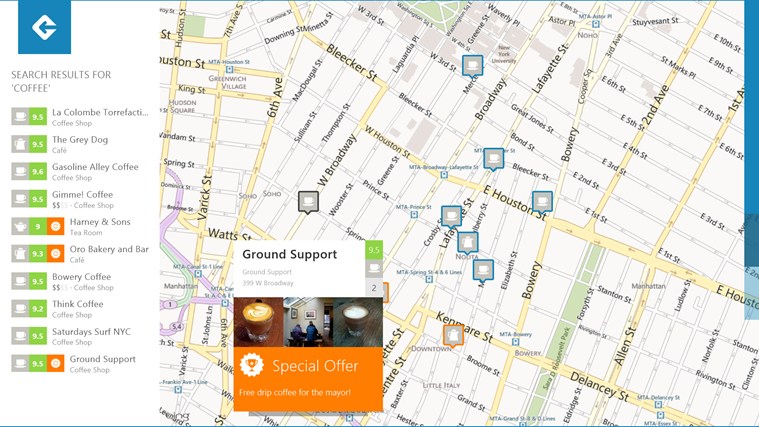Select Gimme! Coffee in the results list
The image size is (759, 427).
click(x=82, y=194)
